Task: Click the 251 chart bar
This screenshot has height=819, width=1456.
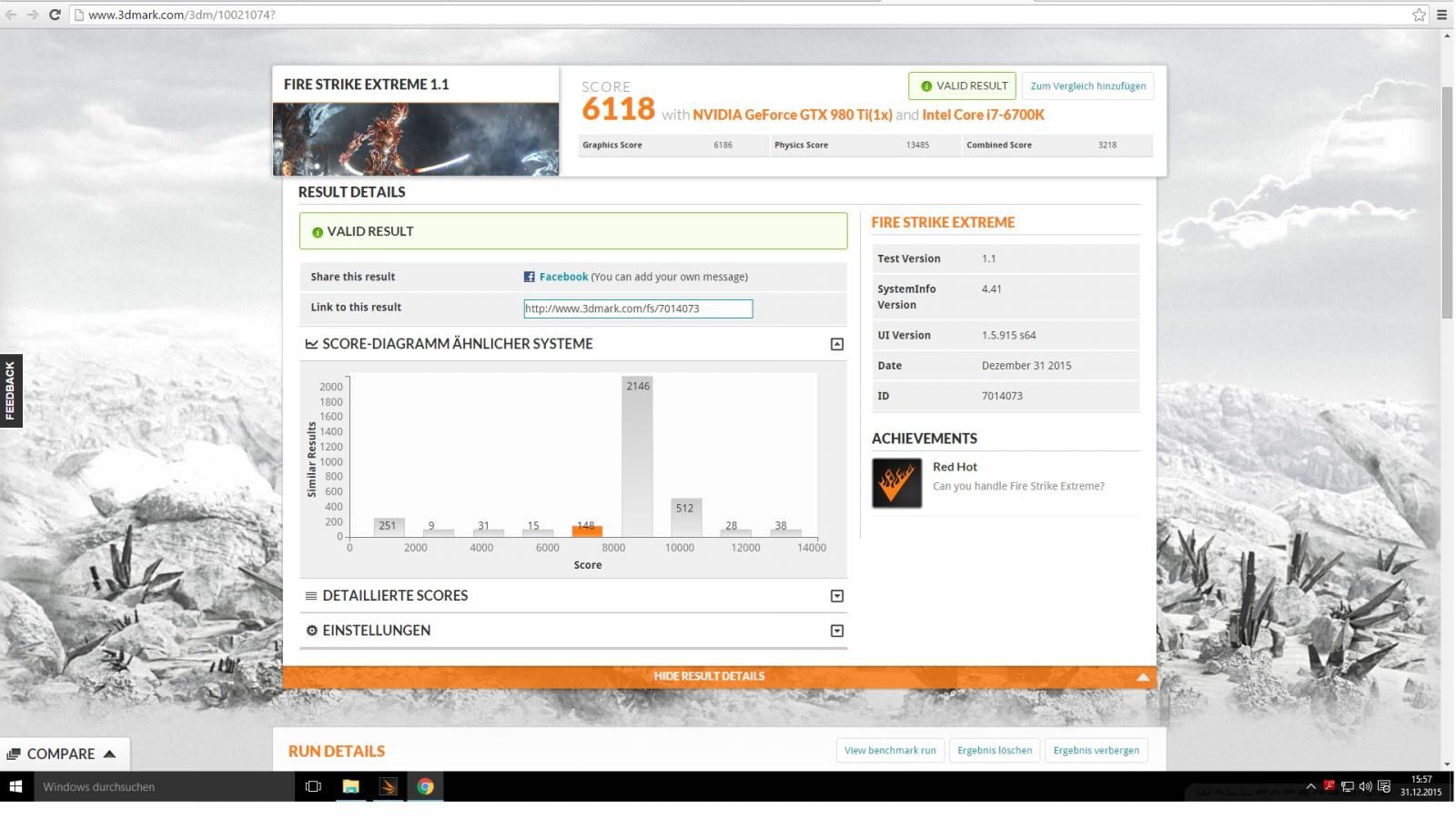Action: (389, 527)
